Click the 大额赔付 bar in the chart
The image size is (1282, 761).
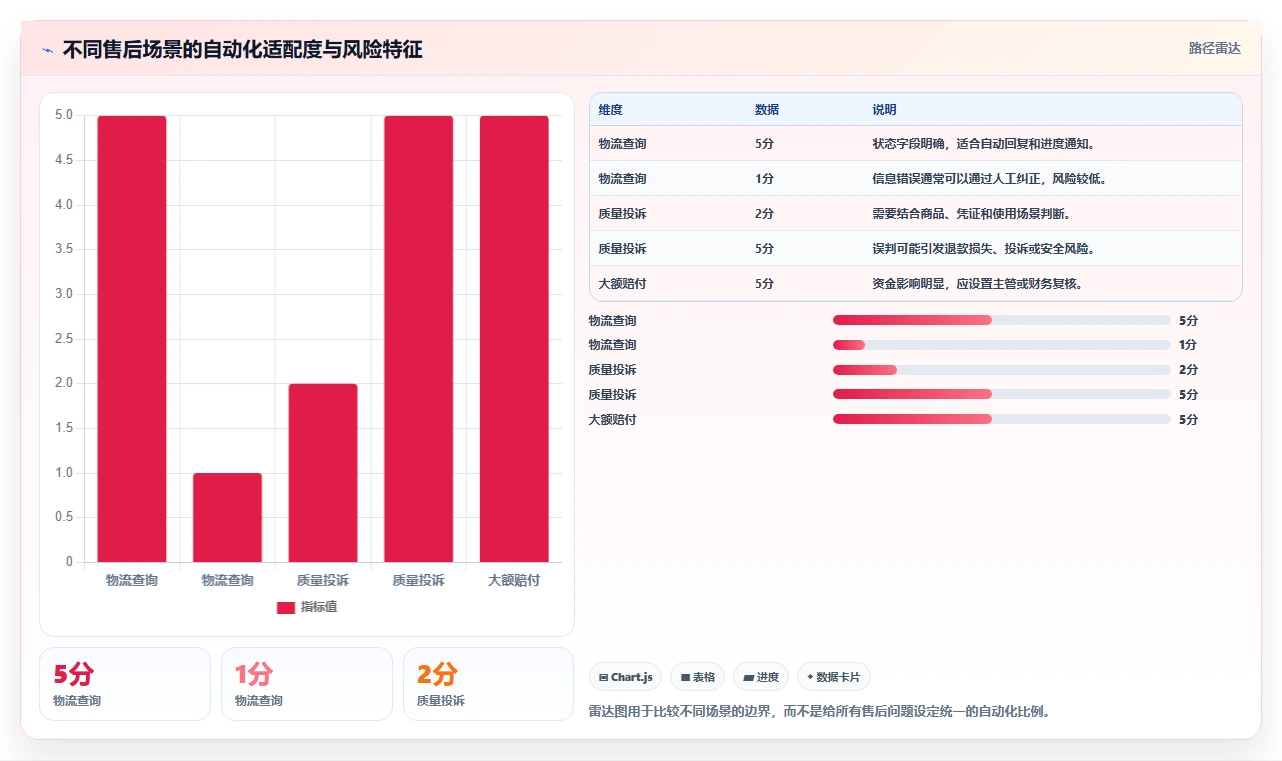[x=514, y=339]
